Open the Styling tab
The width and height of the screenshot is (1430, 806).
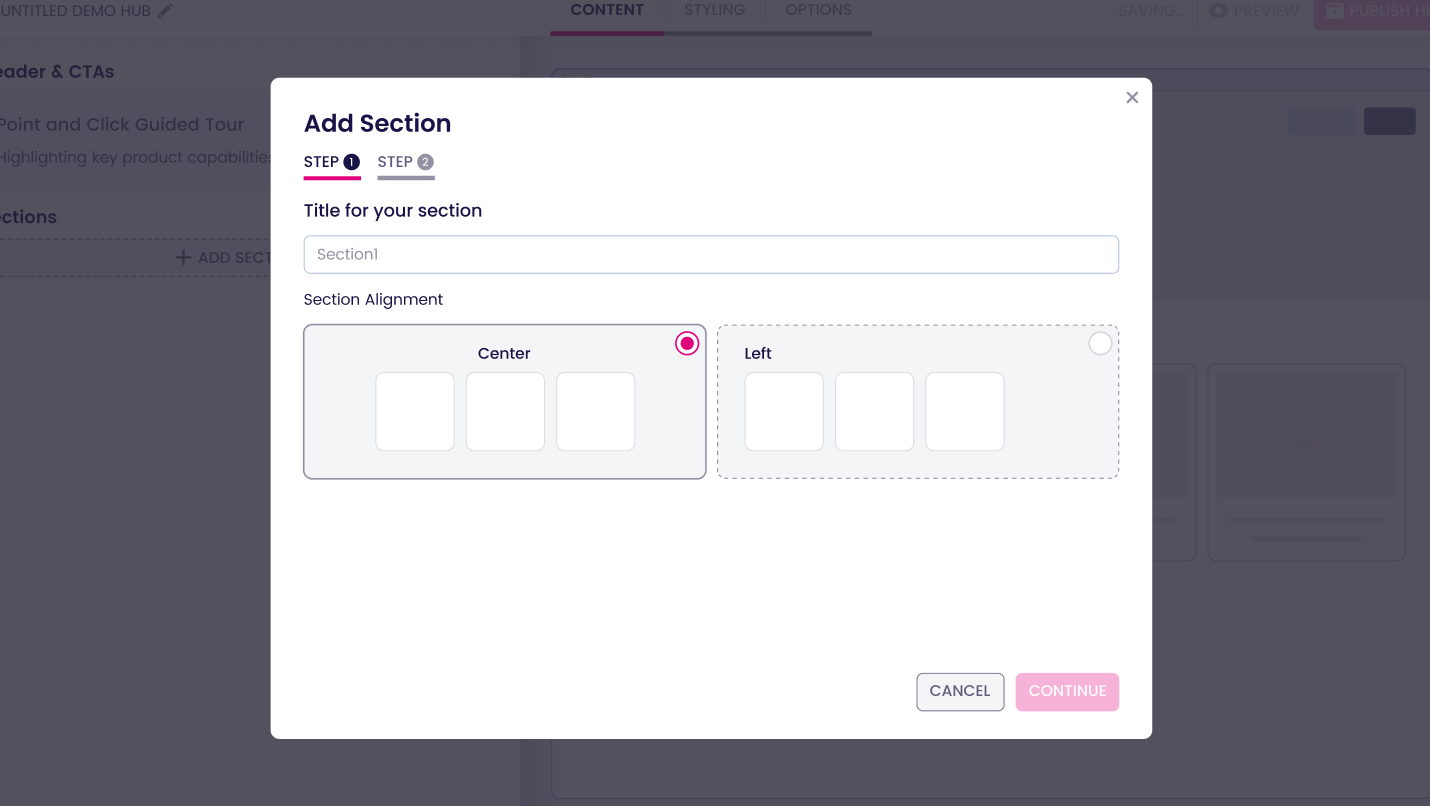[714, 11]
